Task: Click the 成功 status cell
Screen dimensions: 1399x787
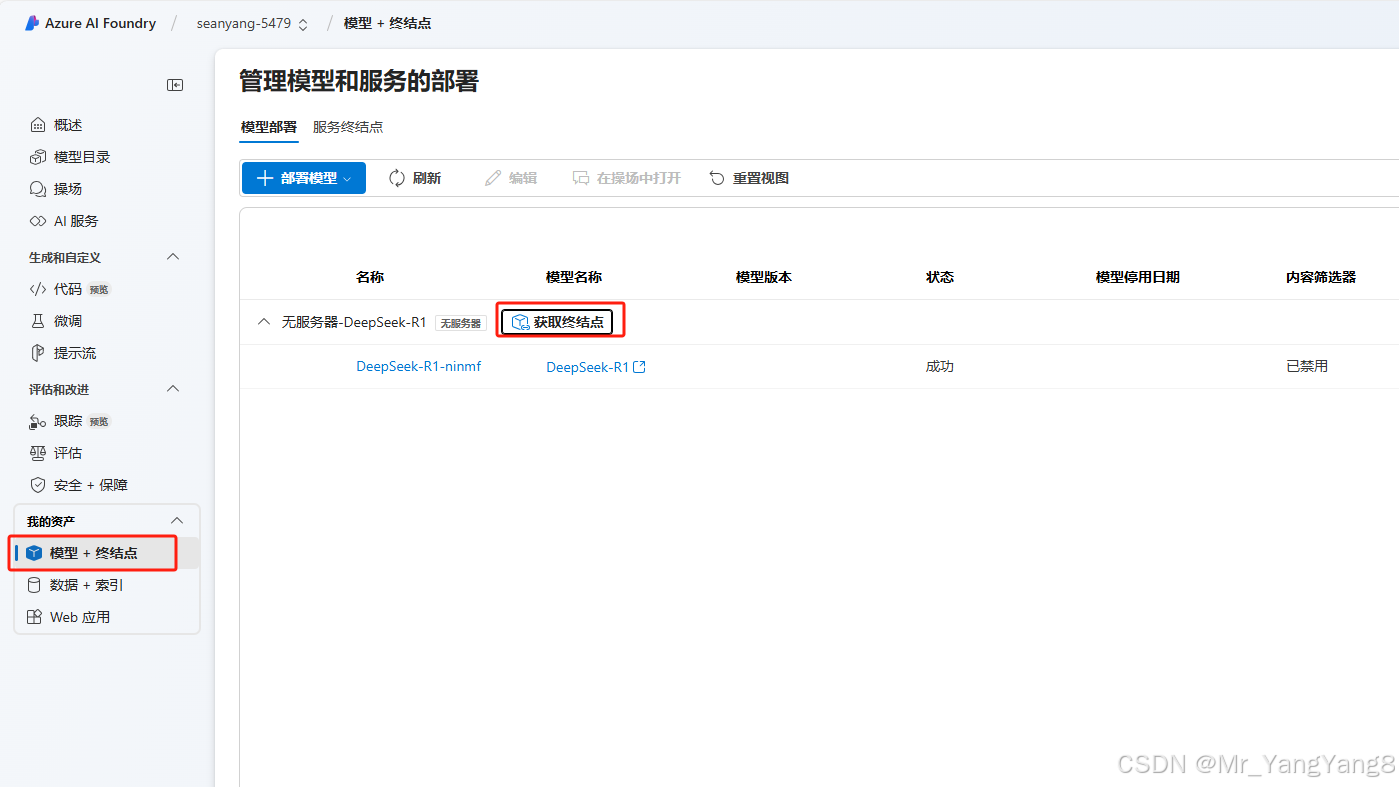Action: click(x=940, y=367)
